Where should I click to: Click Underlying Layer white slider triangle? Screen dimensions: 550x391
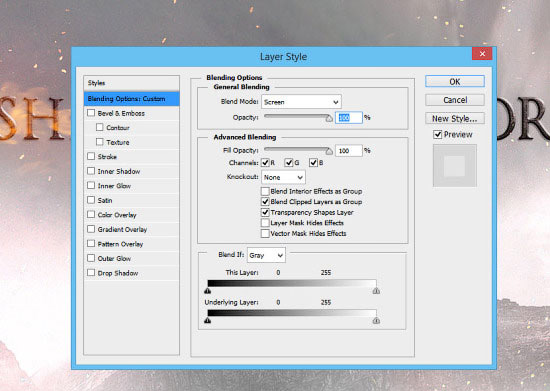pyautogui.click(x=376, y=321)
